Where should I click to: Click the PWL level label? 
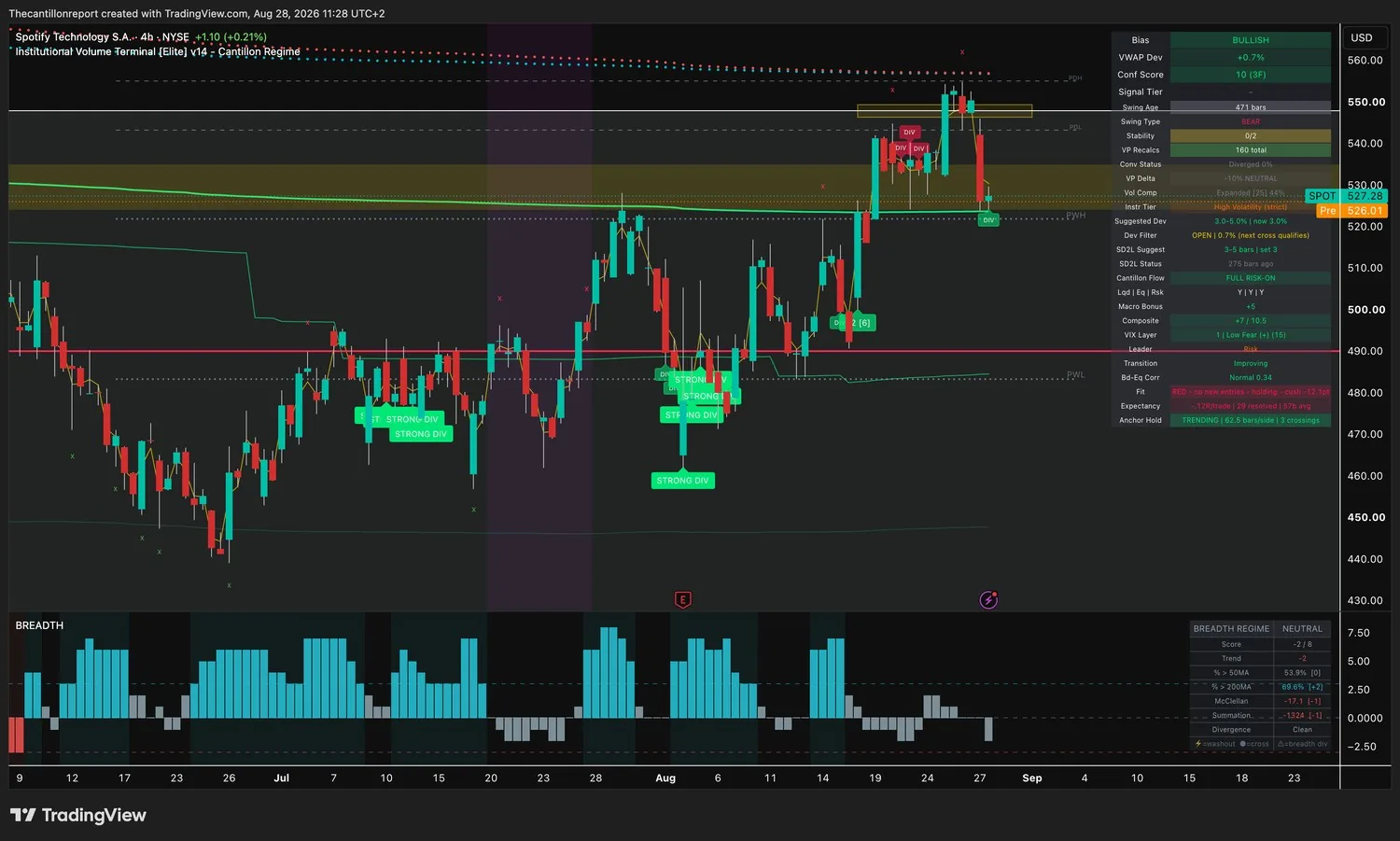click(x=1076, y=375)
